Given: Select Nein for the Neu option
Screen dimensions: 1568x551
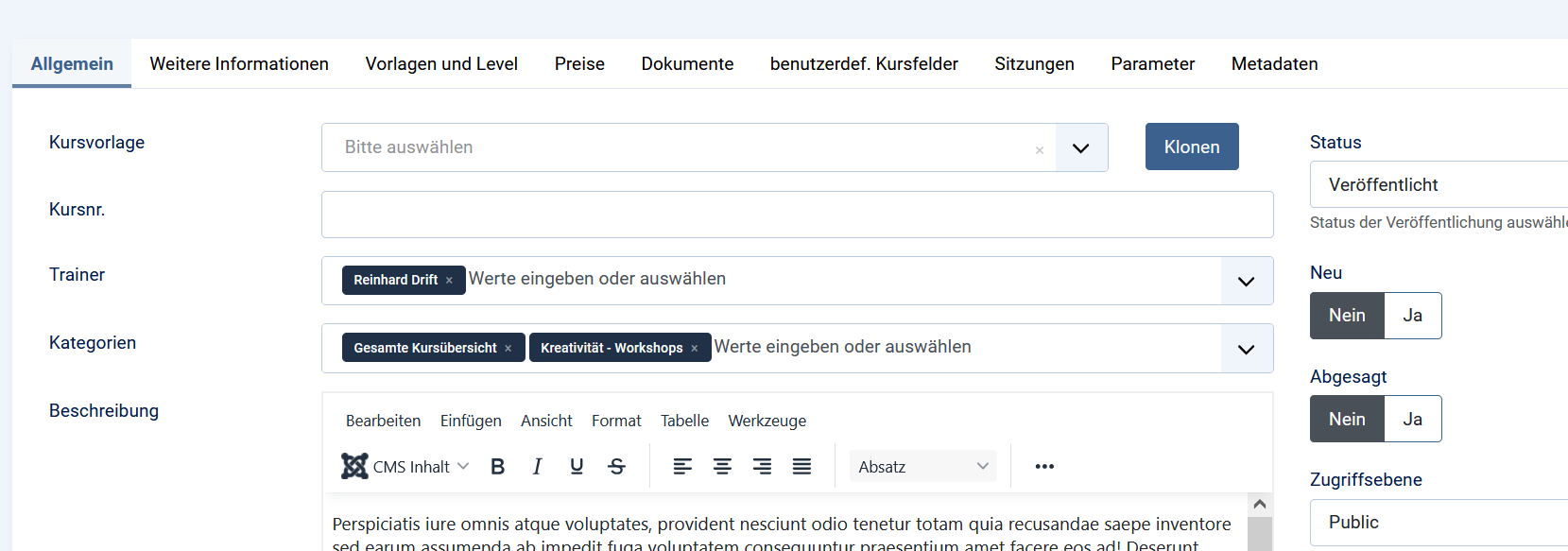Looking at the screenshot, I should tap(1347, 316).
